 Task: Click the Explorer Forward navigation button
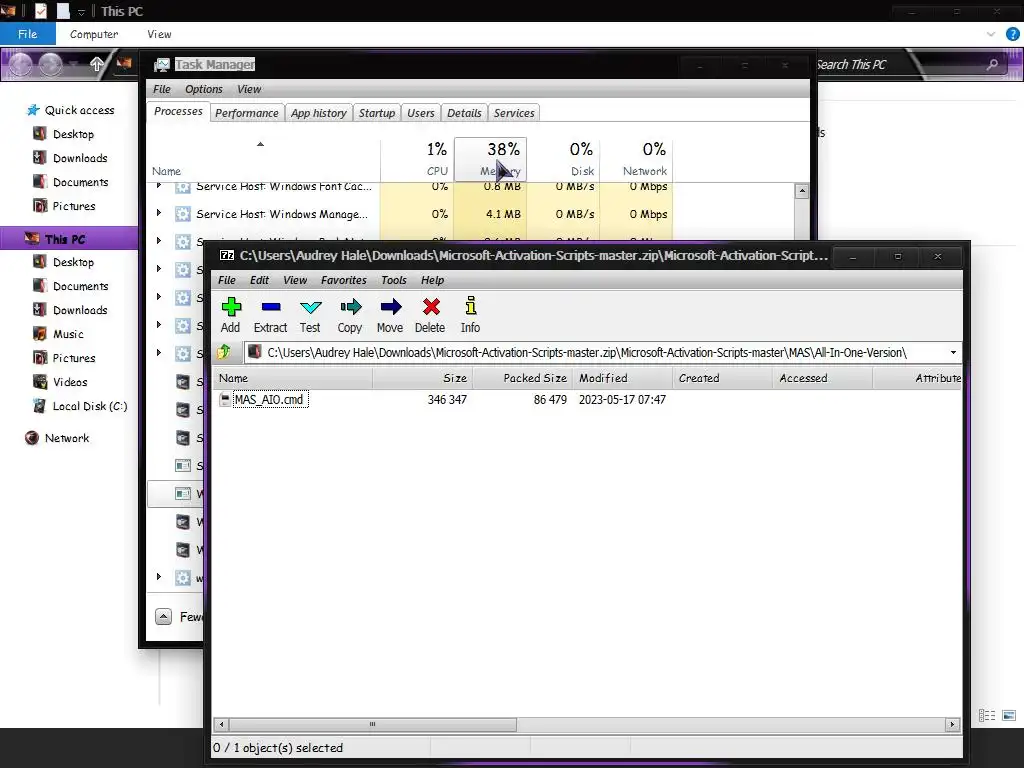click(x=50, y=64)
